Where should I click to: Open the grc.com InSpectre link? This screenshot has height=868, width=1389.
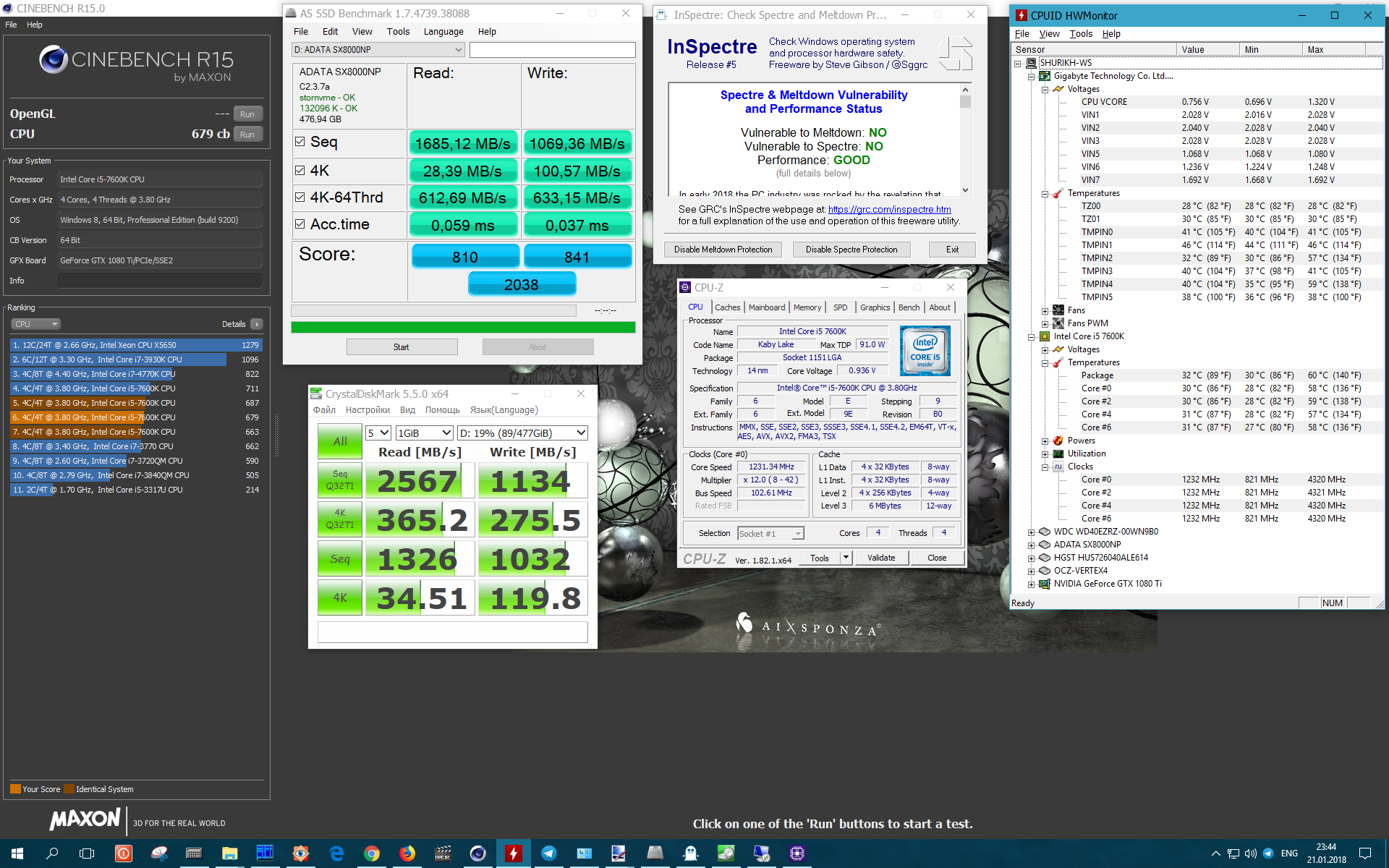point(889,209)
